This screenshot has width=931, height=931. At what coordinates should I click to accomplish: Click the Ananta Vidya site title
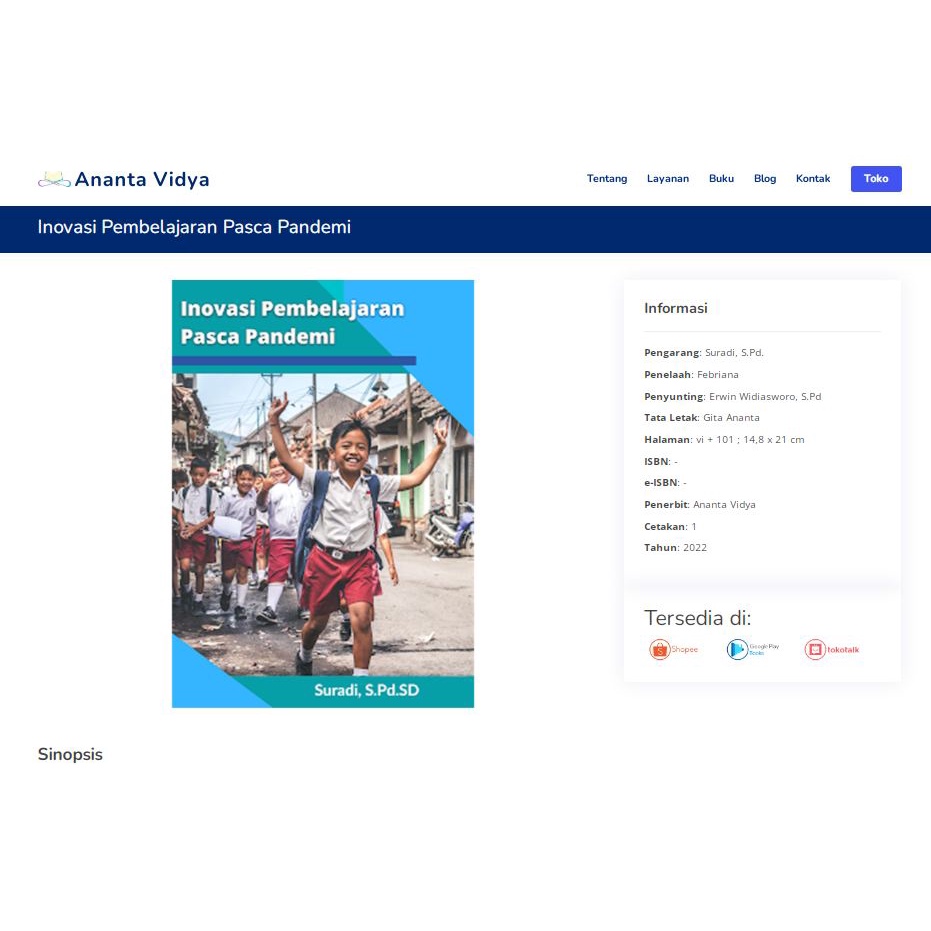(x=142, y=179)
